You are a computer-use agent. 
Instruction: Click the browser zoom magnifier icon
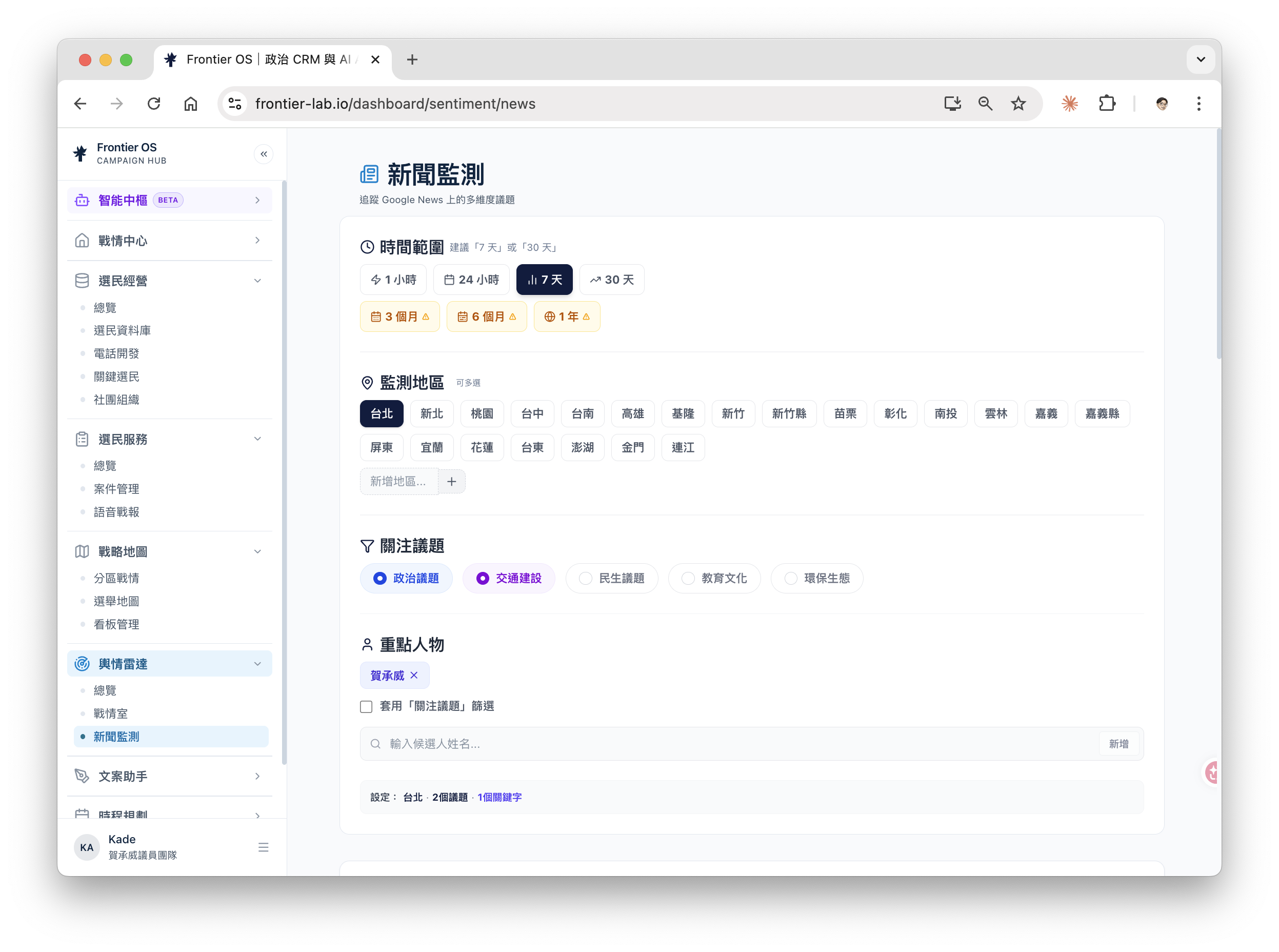985,104
